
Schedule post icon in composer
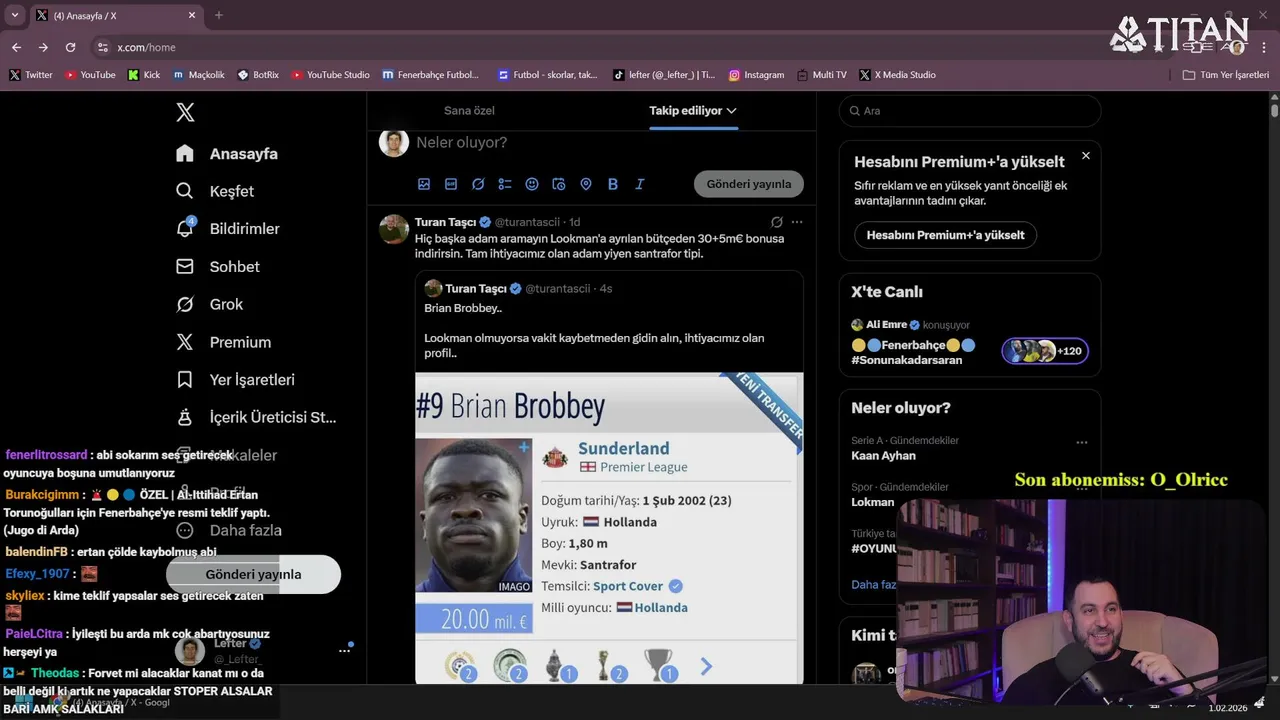[x=559, y=184]
